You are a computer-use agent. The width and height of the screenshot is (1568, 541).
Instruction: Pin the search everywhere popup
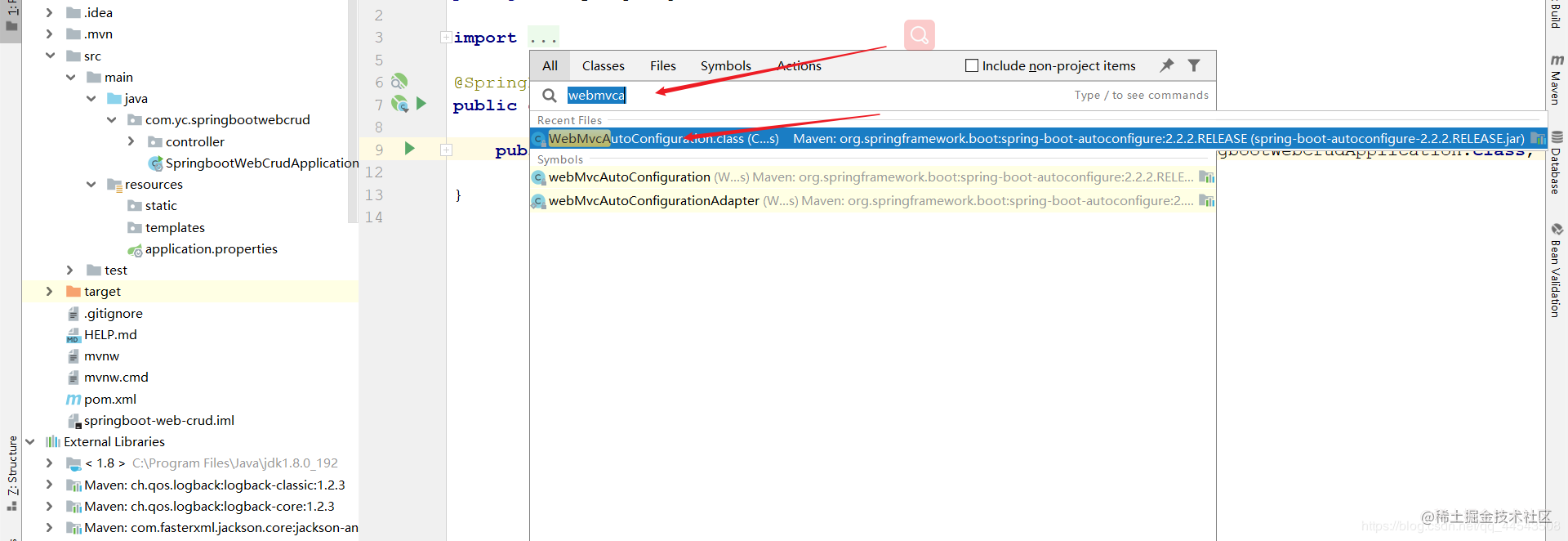tap(1167, 65)
